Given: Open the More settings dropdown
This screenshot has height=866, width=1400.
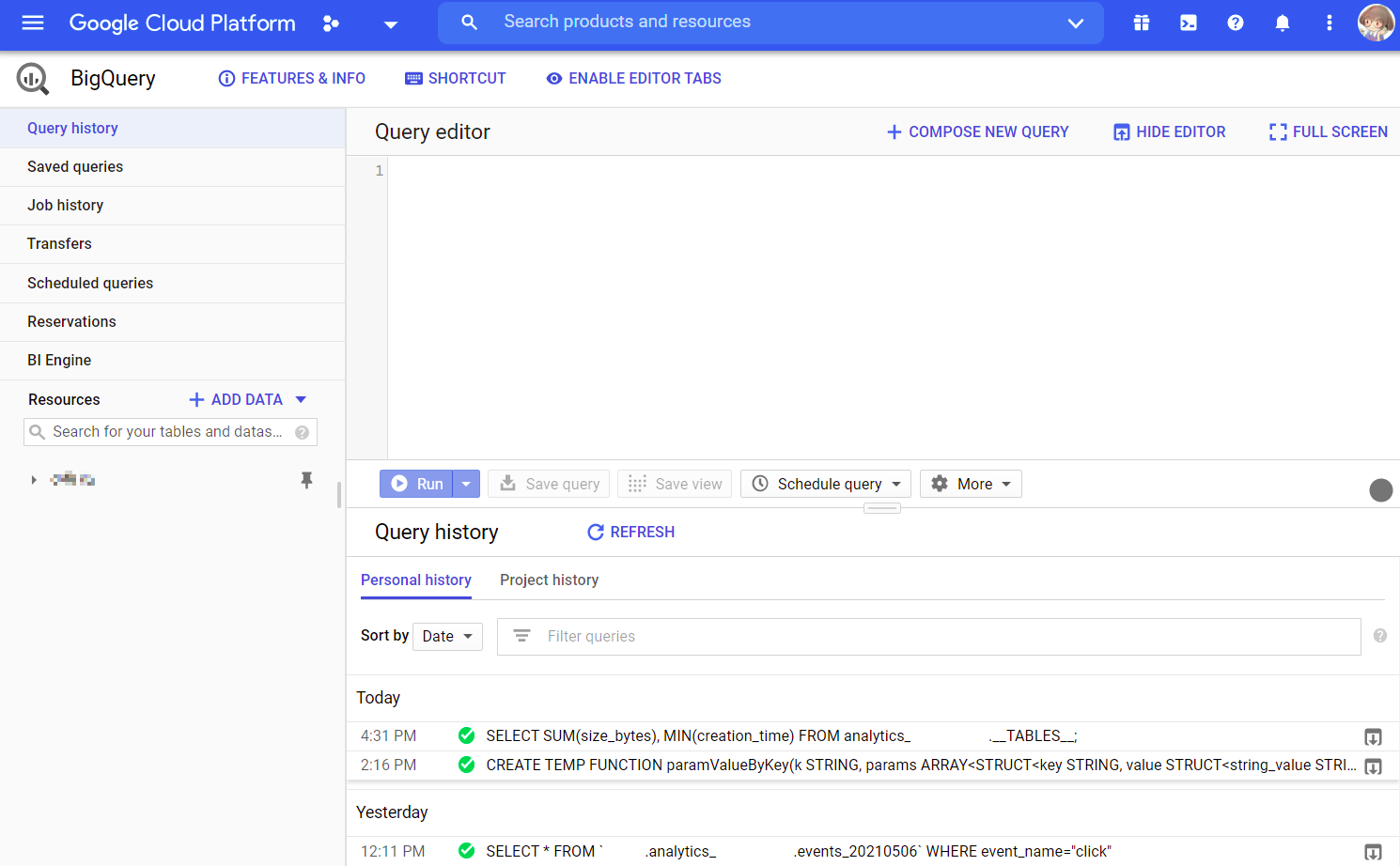Looking at the screenshot, I should click(971, 484).
